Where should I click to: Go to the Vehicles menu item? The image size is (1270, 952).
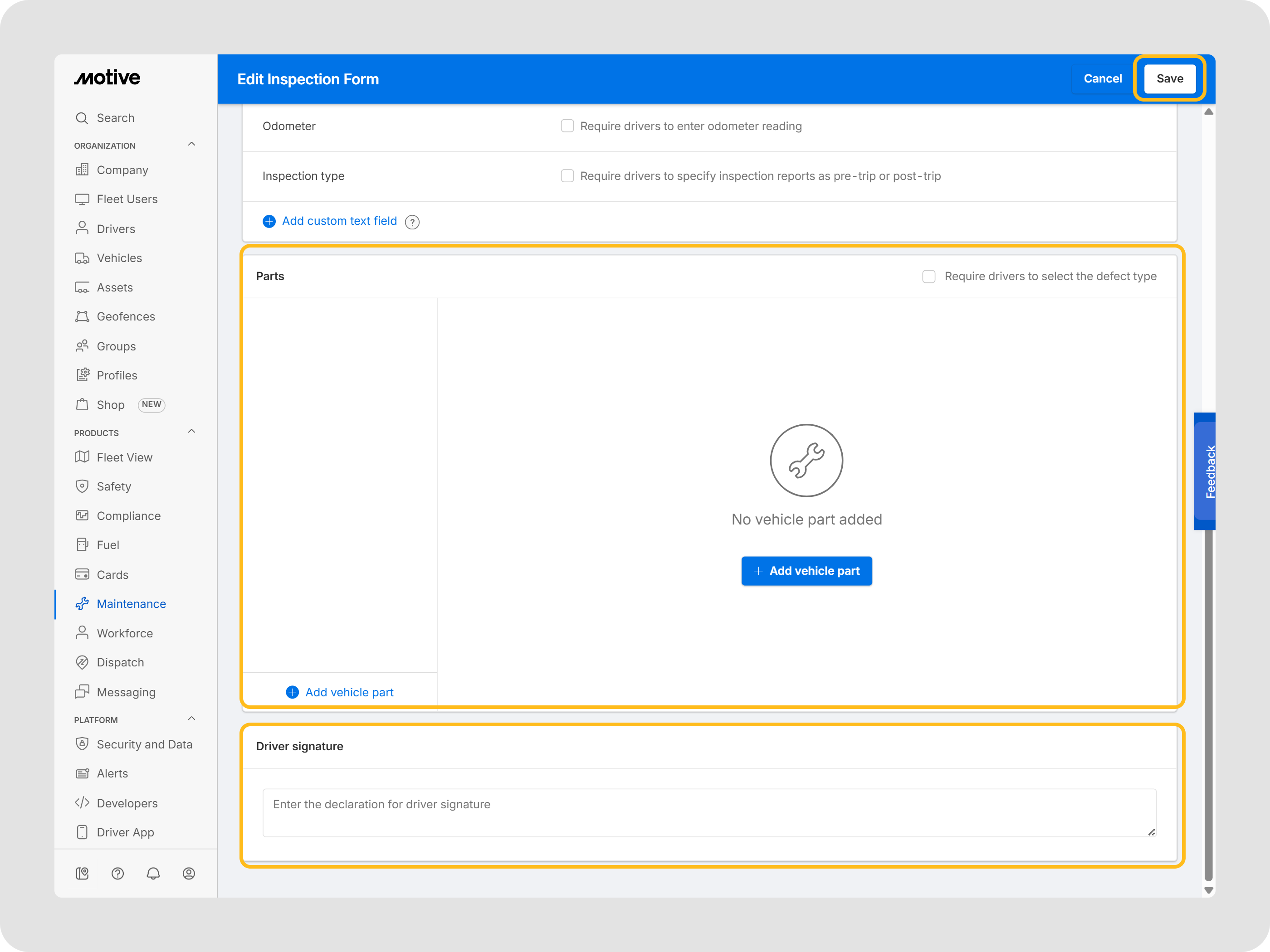tap(119, 258)
